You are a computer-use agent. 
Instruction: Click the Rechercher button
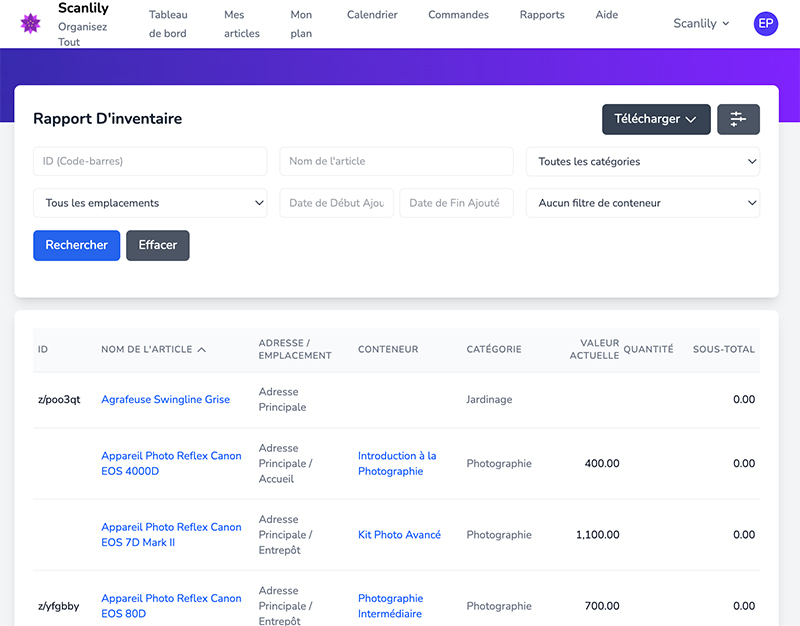[x=77, y=245]
